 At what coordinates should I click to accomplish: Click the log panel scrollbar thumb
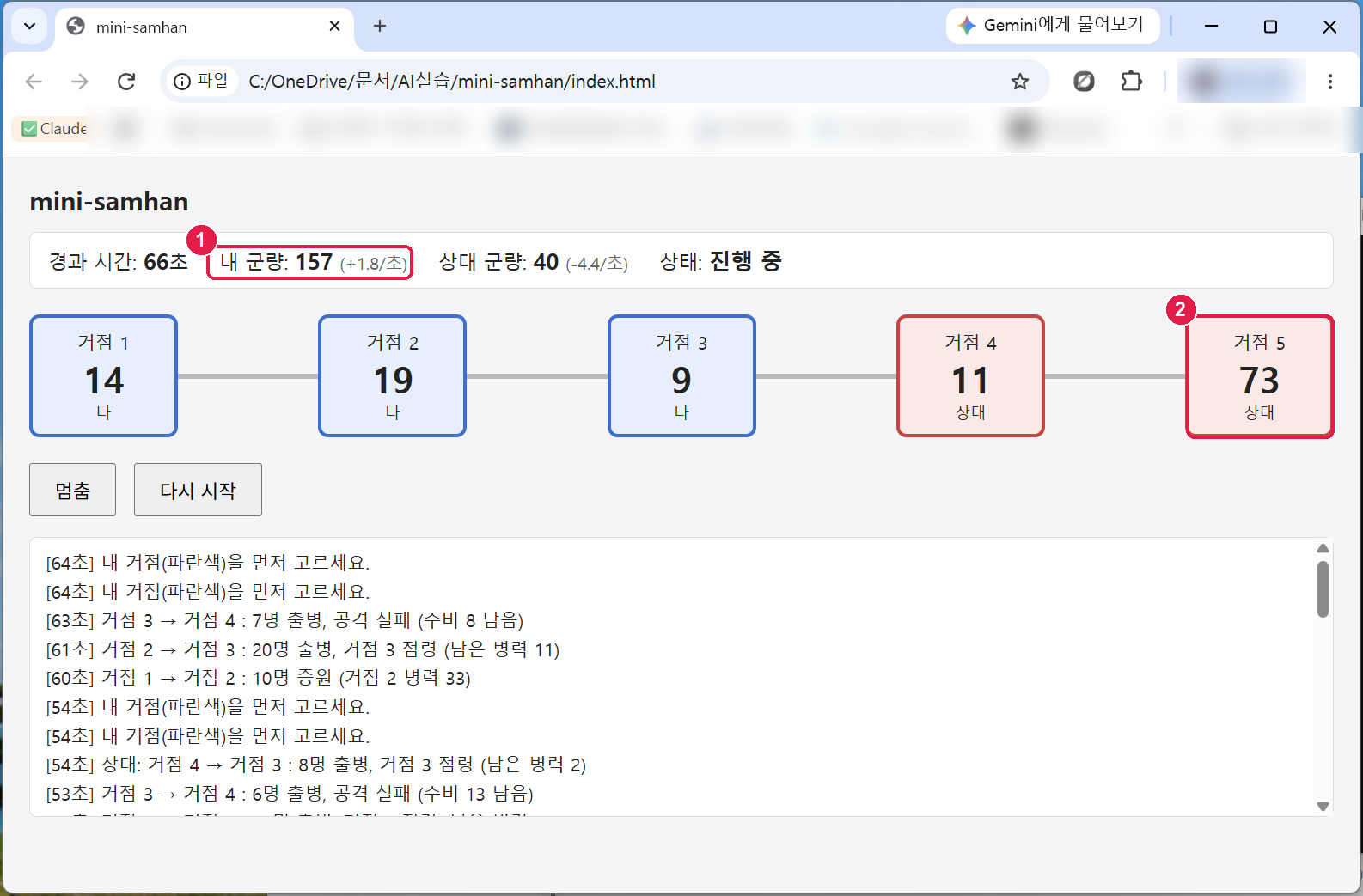click(x=1323, y=588)
